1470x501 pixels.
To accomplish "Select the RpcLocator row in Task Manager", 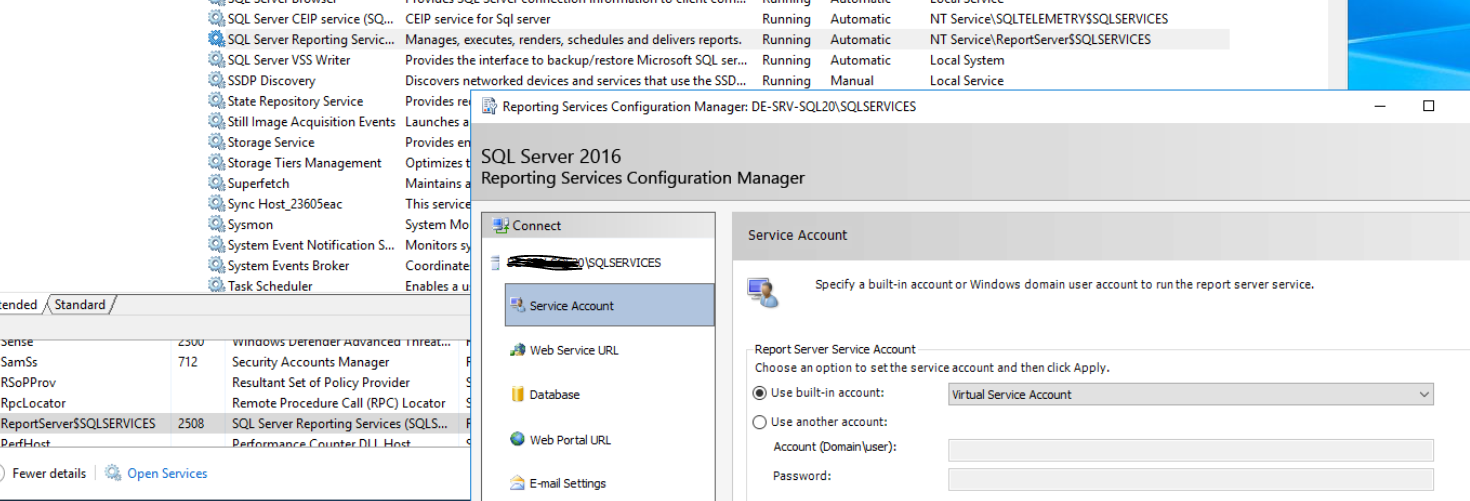I will pyautogui.click(x=235, y=403).
